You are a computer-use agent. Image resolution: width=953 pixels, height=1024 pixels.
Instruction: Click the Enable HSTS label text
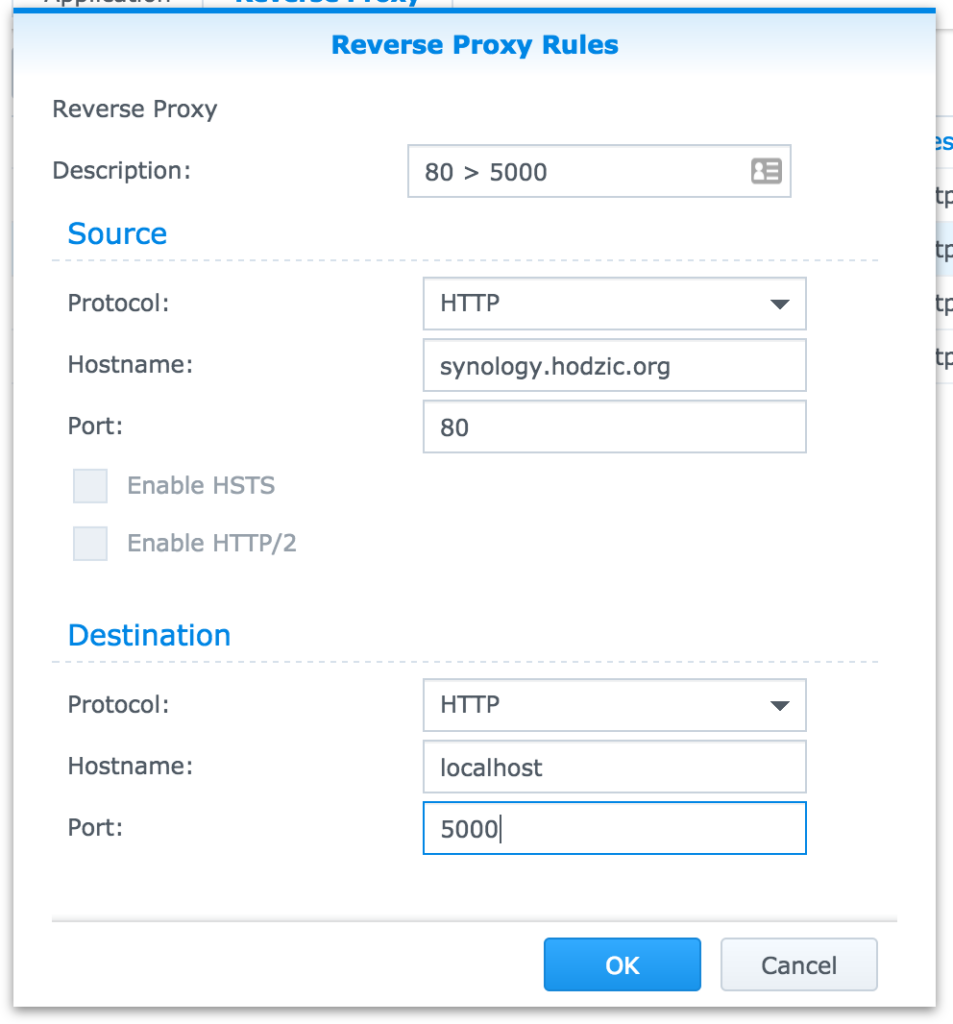pos(201,486)
